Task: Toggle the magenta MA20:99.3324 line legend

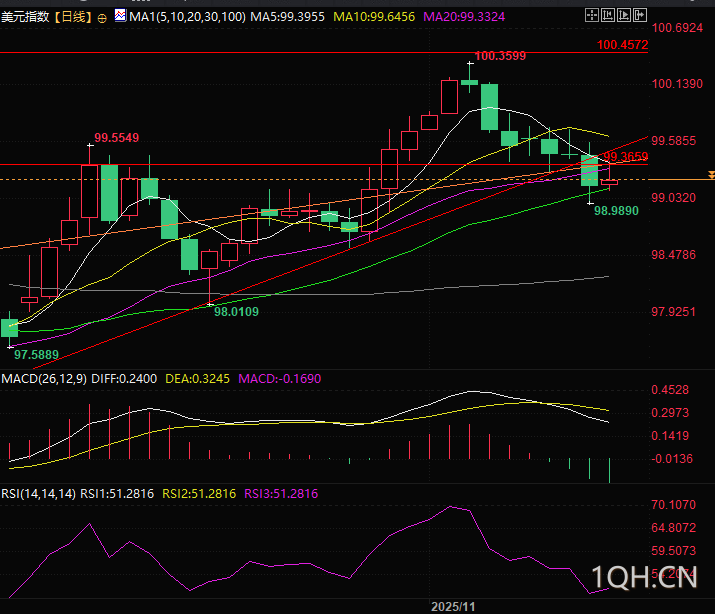Action: click(464, 17)
